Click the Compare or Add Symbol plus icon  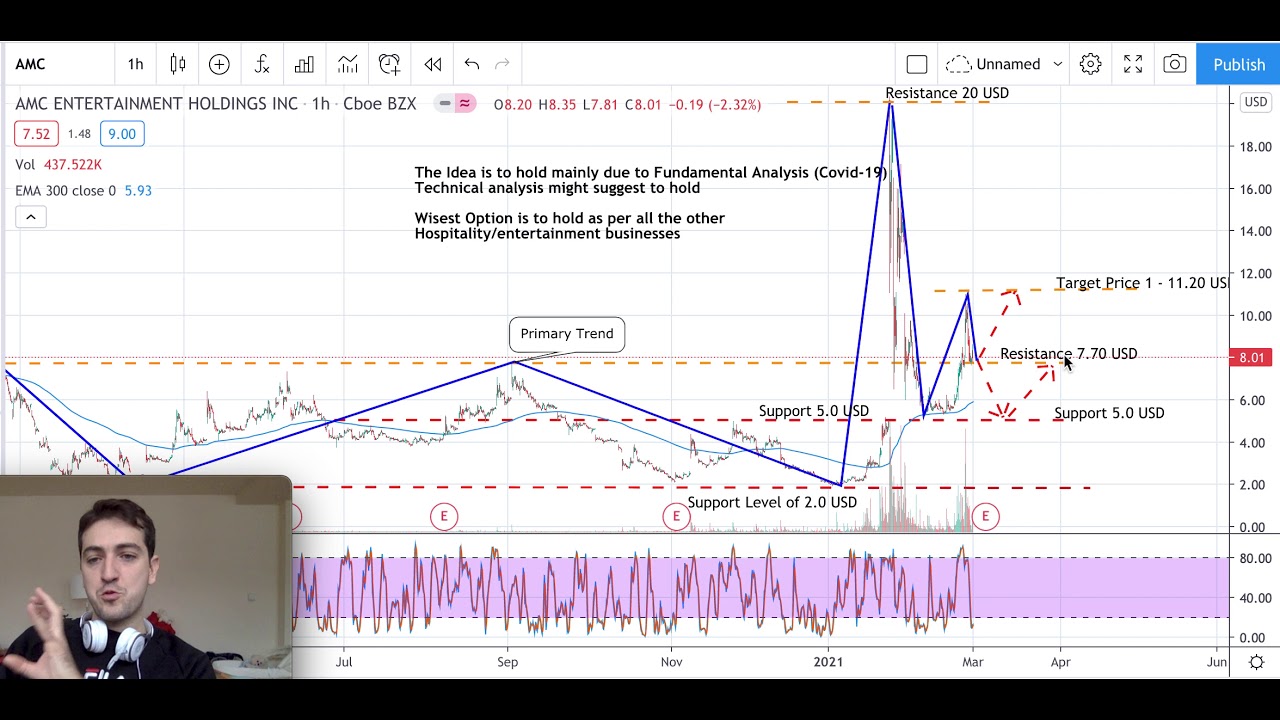[x=219, y=64]
